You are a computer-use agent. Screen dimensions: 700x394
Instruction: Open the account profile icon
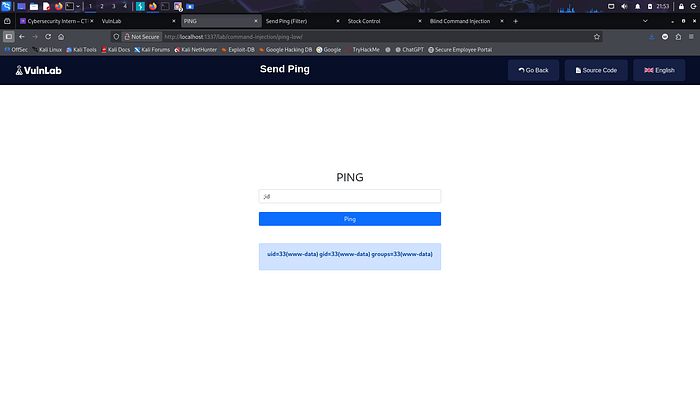(665, 37)
